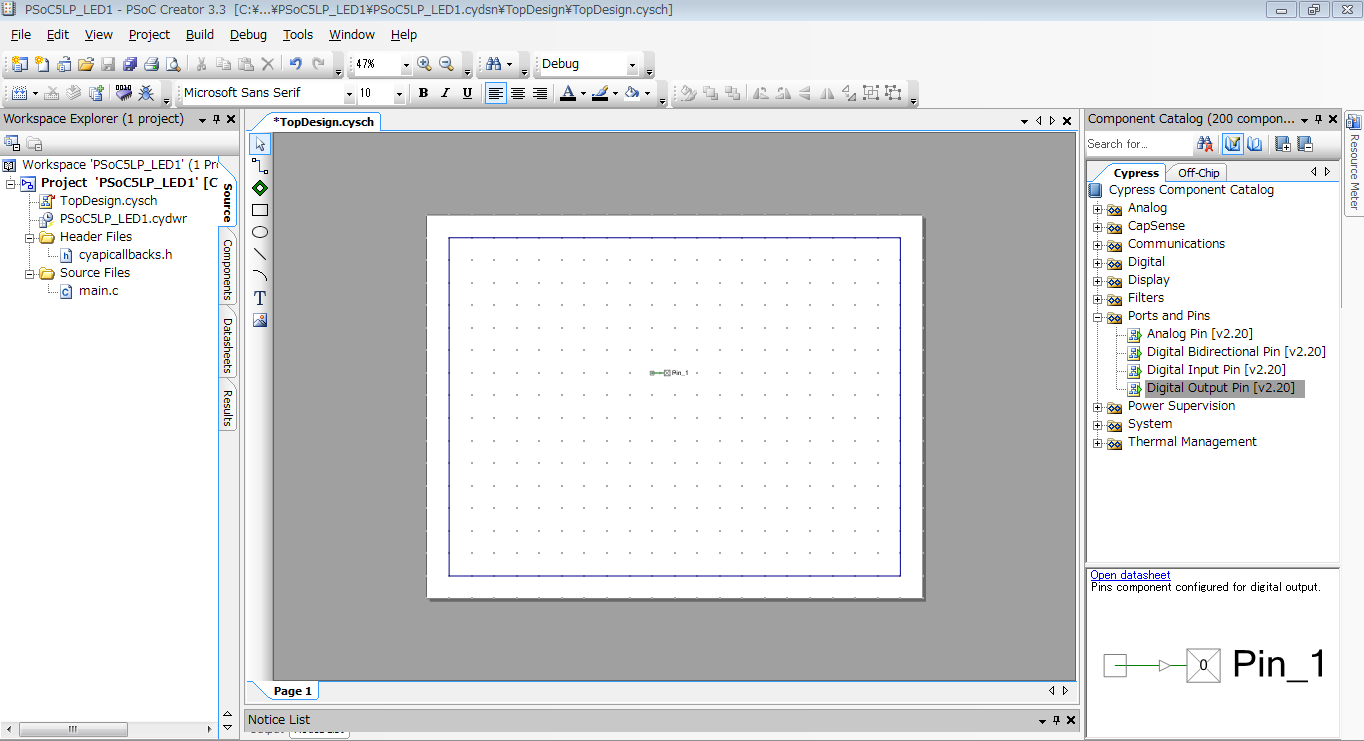Expand the Analog catalog category
Viewport: 1364px width, 741px height.
pyautogui.click(x=1097, y=209)
